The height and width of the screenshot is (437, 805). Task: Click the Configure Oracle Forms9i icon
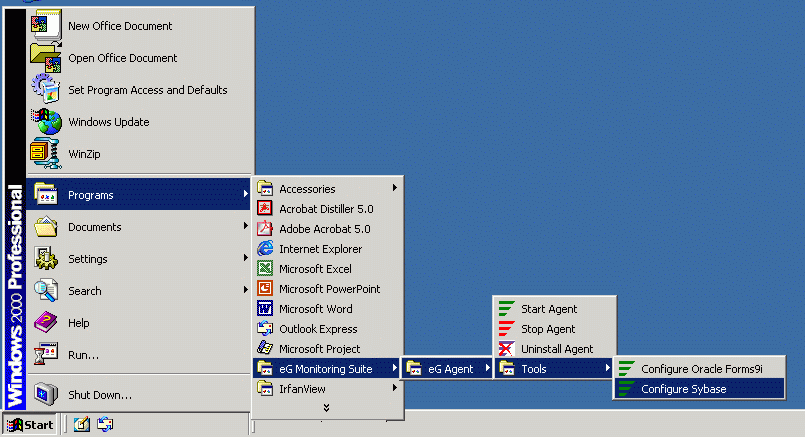(626, 369)
